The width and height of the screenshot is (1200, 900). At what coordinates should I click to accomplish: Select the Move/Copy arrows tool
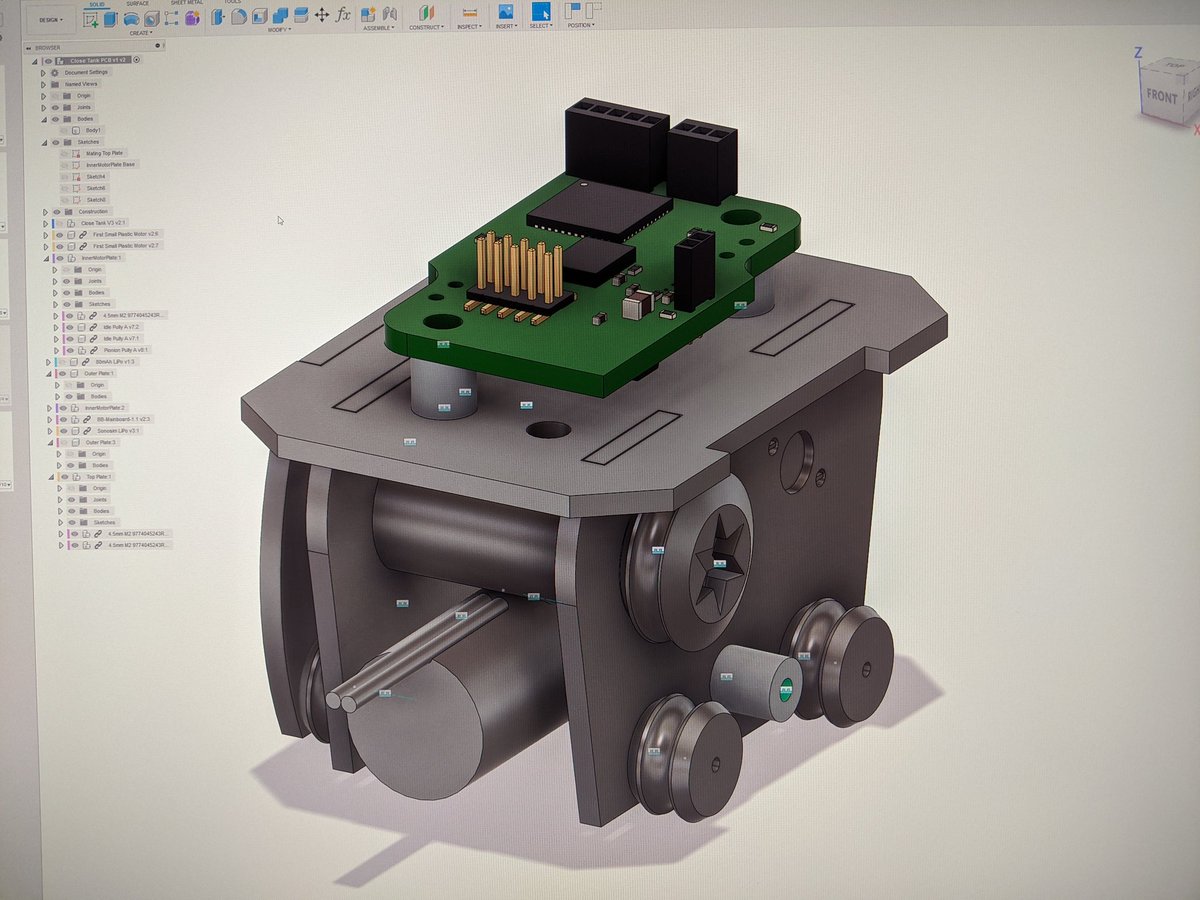coord(322,15)
